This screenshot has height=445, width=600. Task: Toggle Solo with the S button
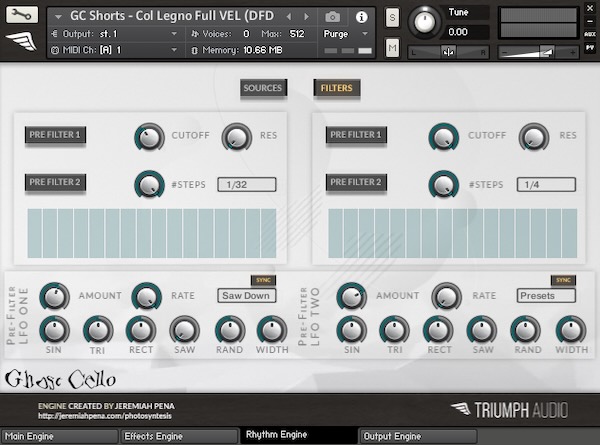(392, 18)
